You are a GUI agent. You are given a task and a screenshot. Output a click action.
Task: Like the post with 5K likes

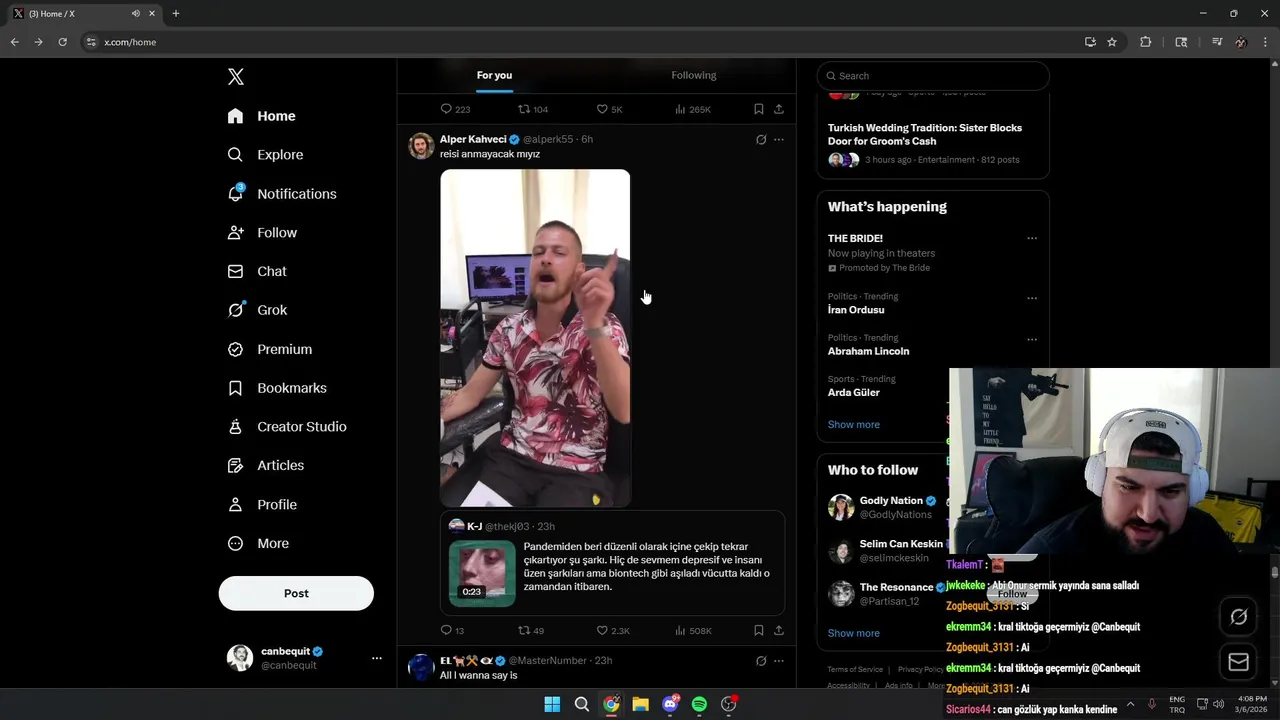(x=610, y=109)
